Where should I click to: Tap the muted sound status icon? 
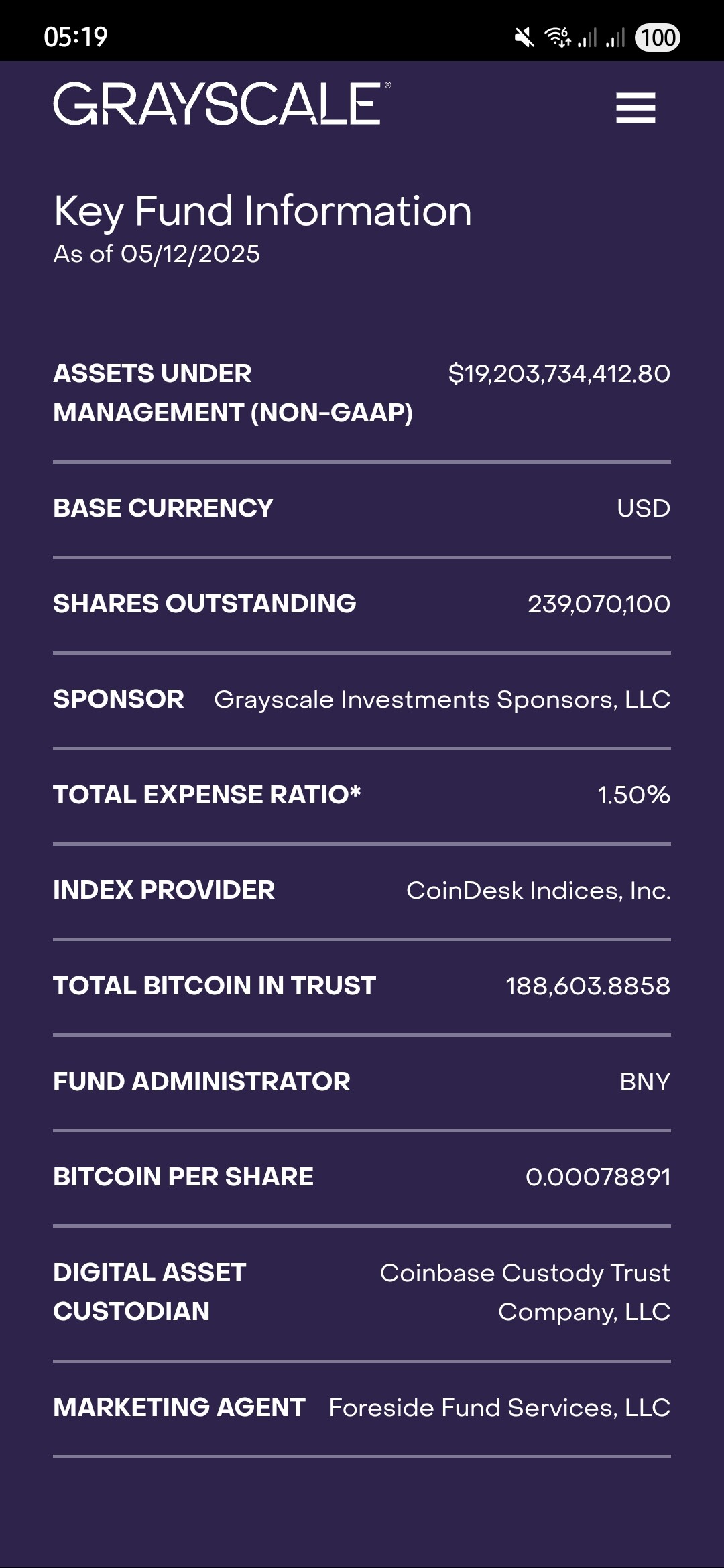(x=524, y=38)
